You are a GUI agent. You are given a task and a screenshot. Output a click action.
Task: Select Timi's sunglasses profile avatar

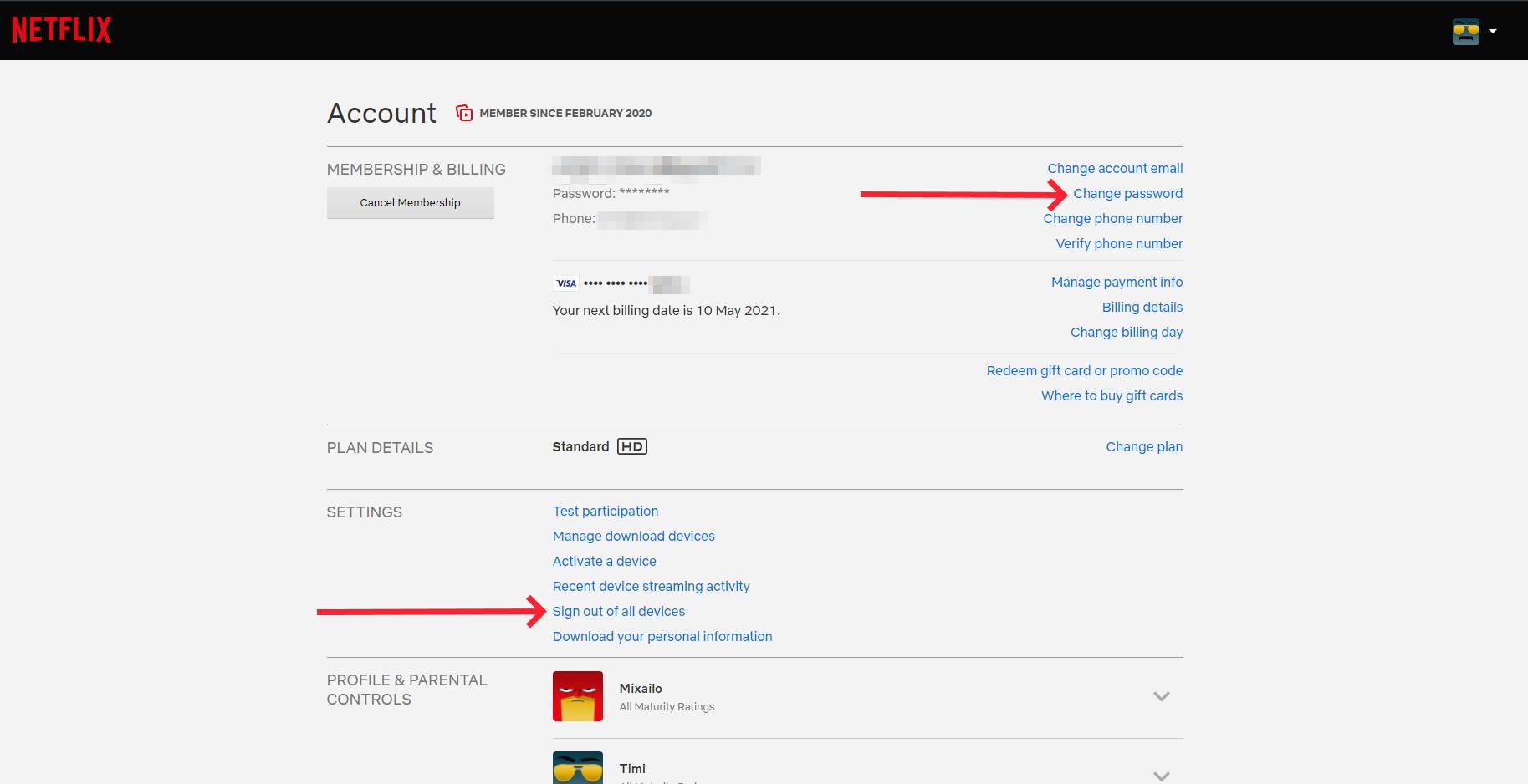577,767
